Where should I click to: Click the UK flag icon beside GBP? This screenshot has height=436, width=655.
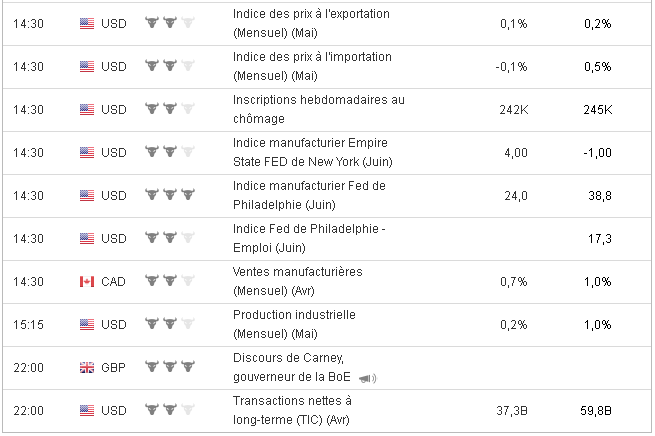(86, 367)
